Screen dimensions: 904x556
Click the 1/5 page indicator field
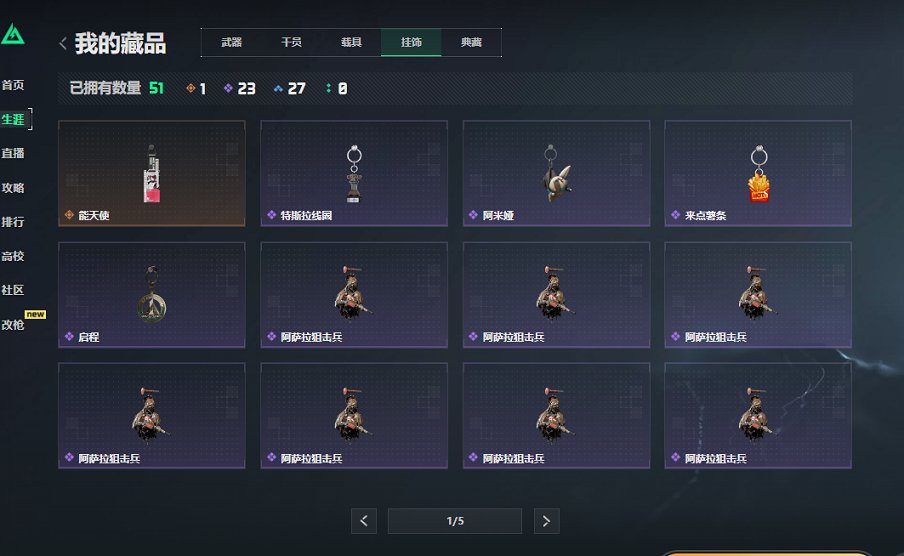[455, 521]
